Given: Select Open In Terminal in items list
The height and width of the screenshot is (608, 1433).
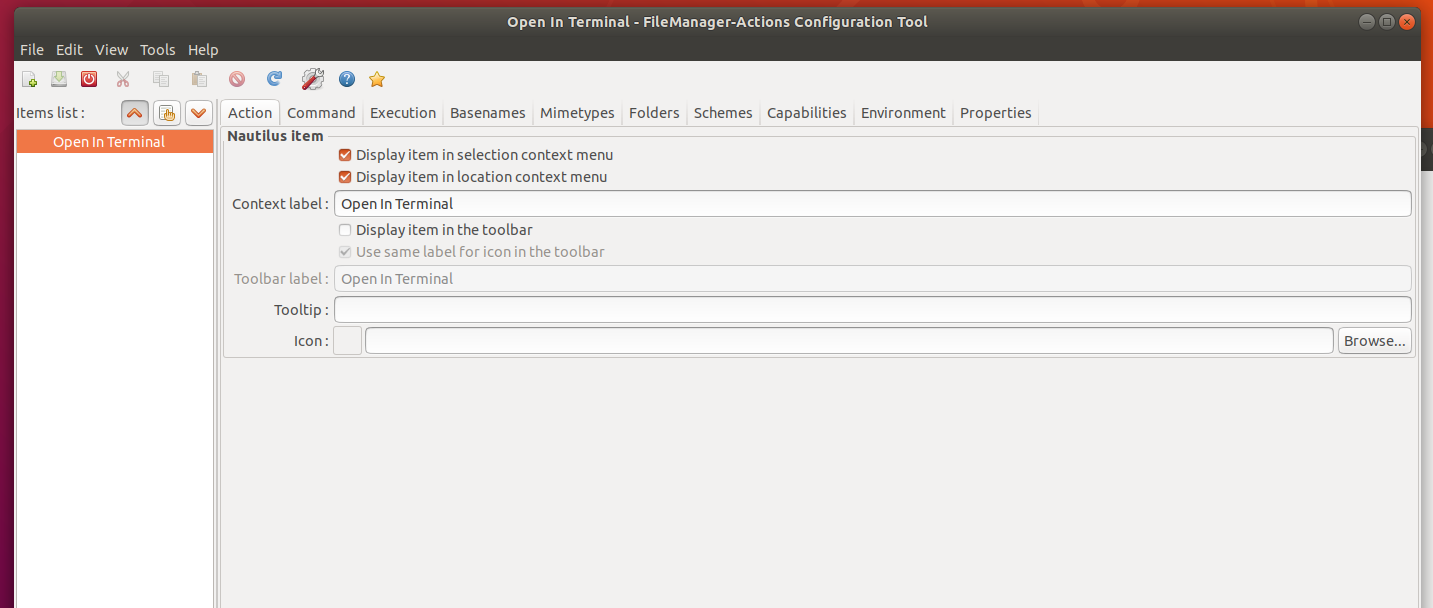Looking at the screenshot, I should [x=115, y=142].
